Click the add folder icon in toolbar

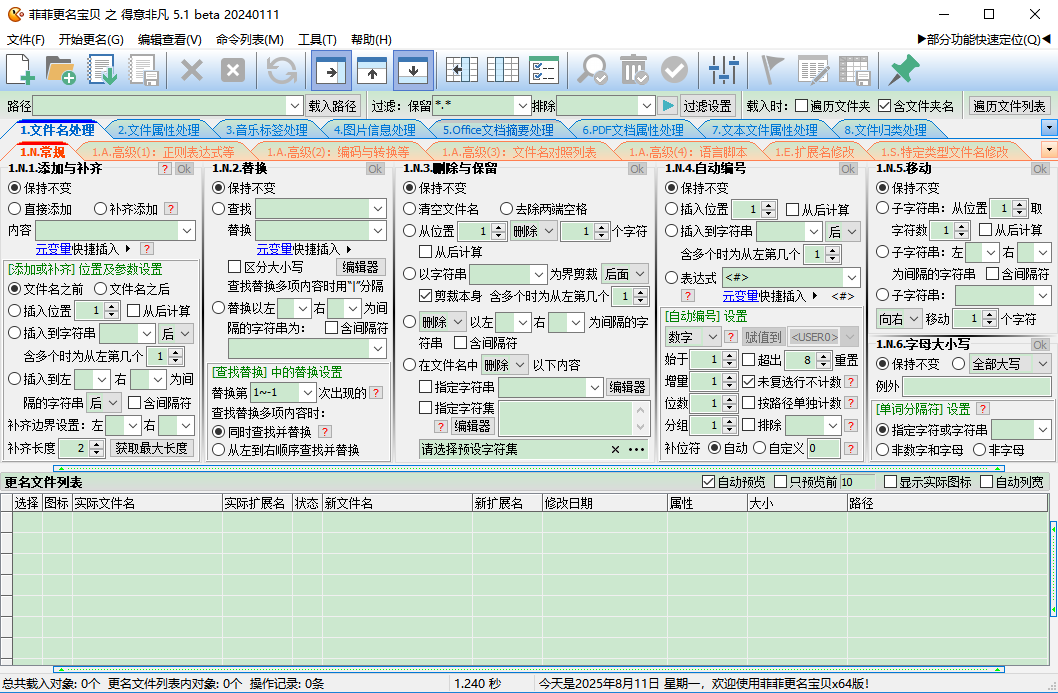(61, 70)
